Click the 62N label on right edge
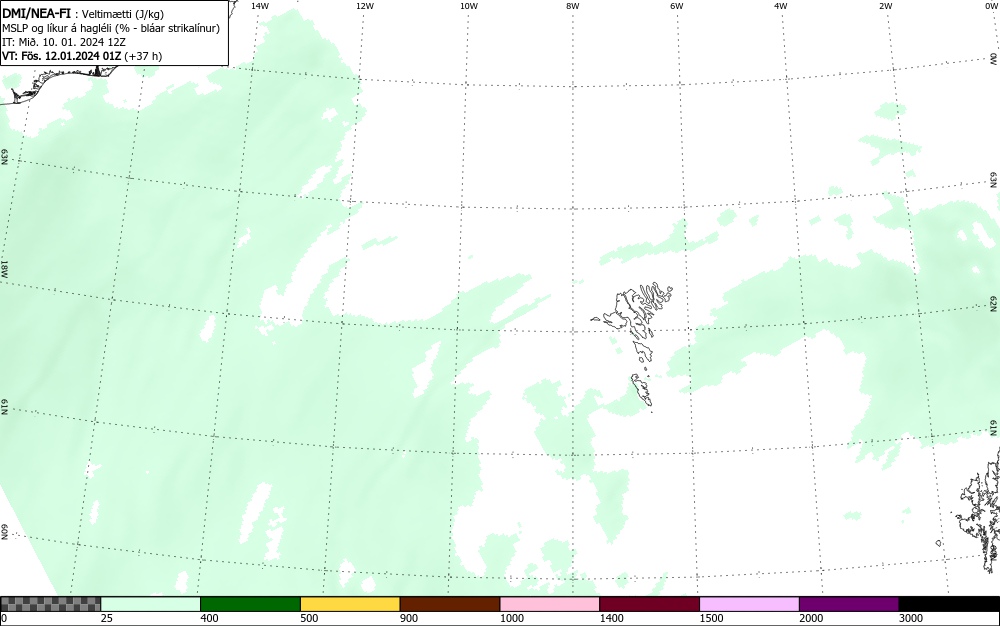The height and width of the screenshot is (626, 1000). tap(994, 305)
